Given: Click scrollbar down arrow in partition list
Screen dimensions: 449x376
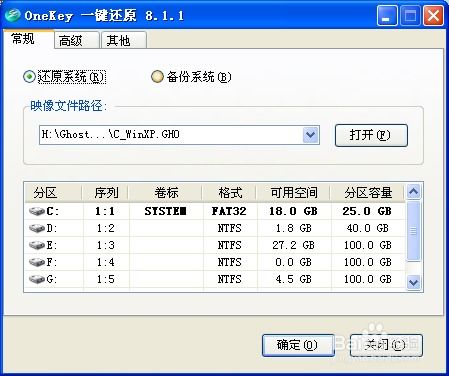Looking at the screenshot, I should pos(413,283).
